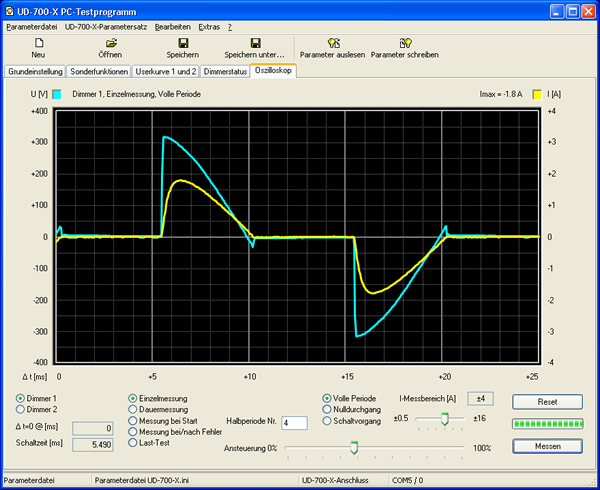Open the Extras menu

[x=208, y=26]
